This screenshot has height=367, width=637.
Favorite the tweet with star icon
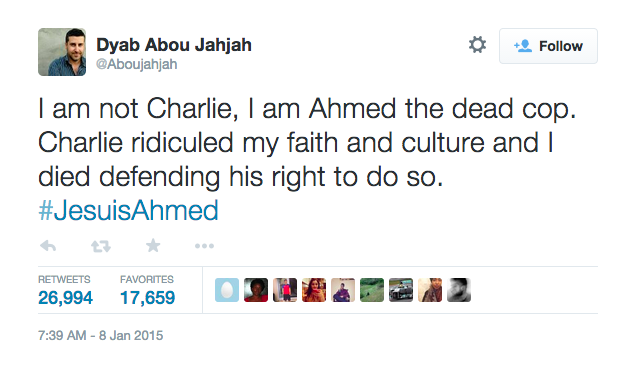click(x=153, y=245)
